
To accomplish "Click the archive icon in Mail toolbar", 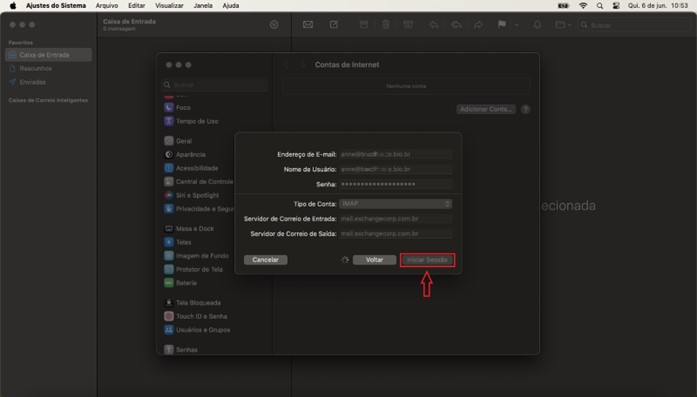I will coord(364,24).
